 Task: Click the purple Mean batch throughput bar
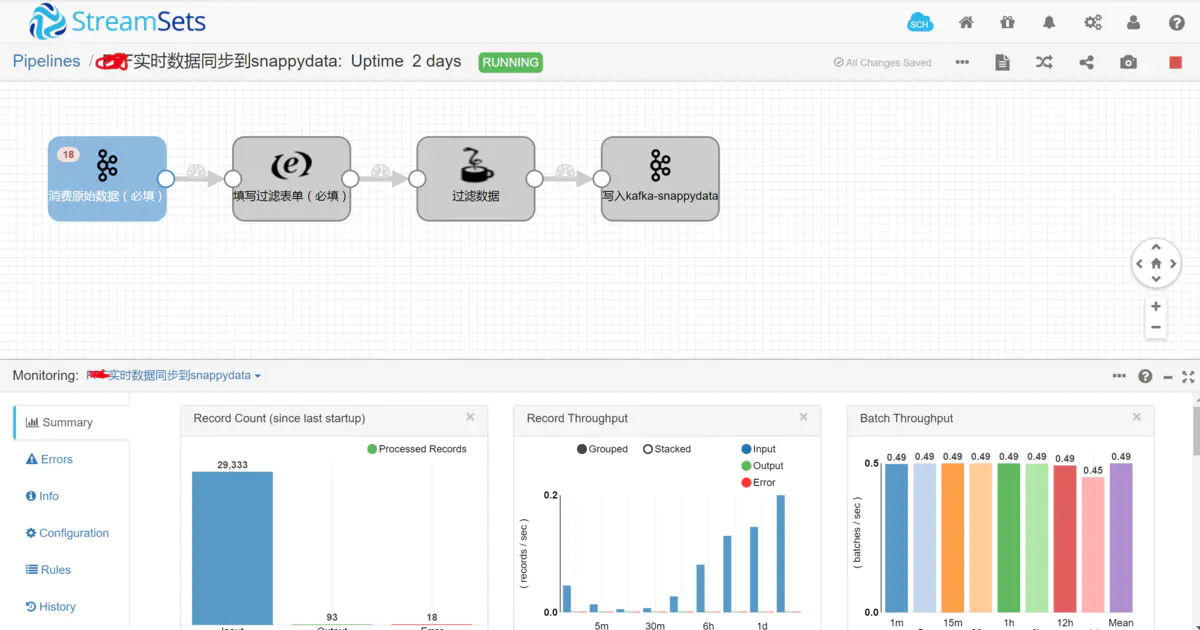click(1121, 537)
